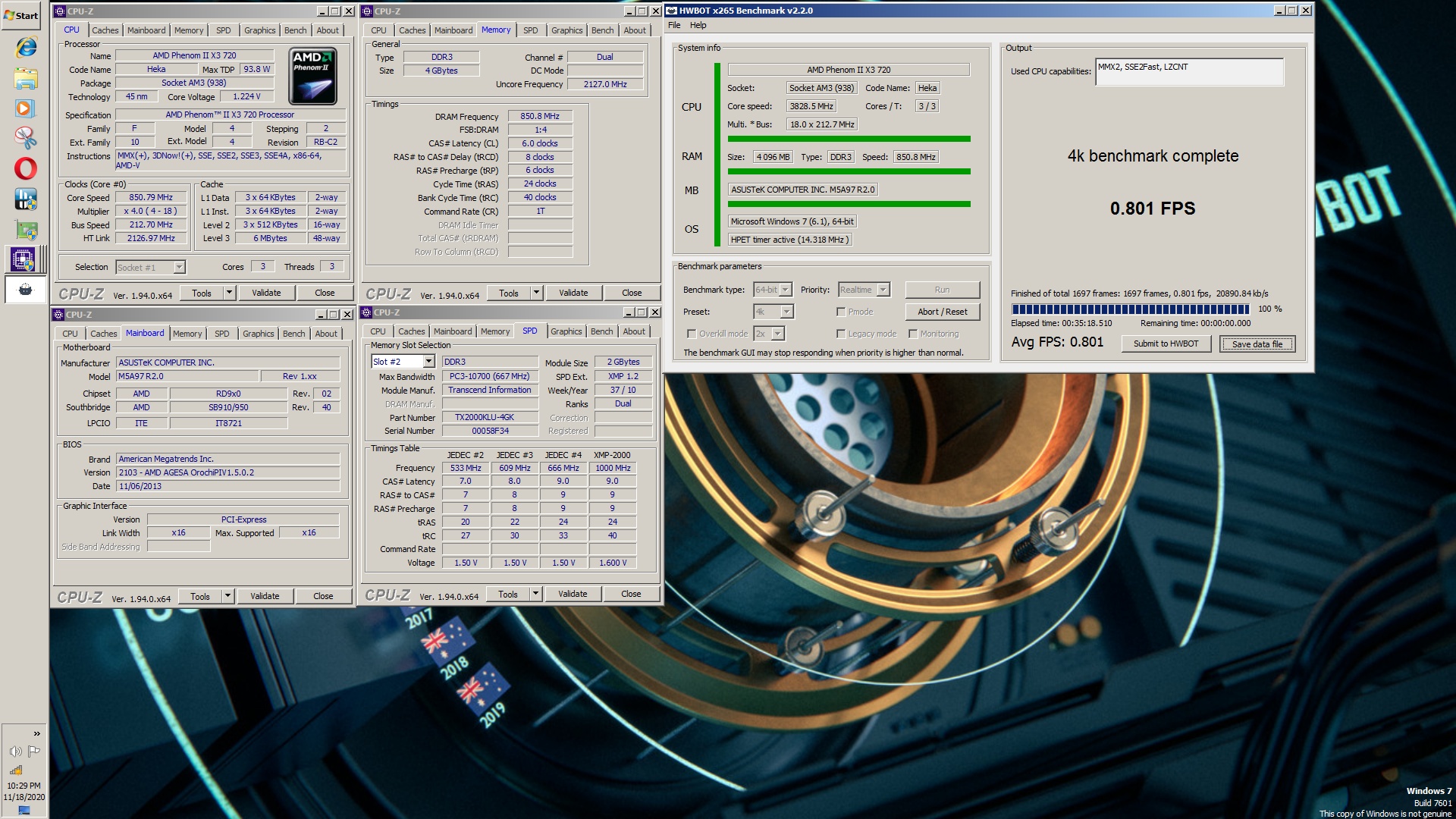Open Tools dropdown arrow in Mainboard window
The height and width of the screenshot is (819, 1456).
tap(227, 596)
